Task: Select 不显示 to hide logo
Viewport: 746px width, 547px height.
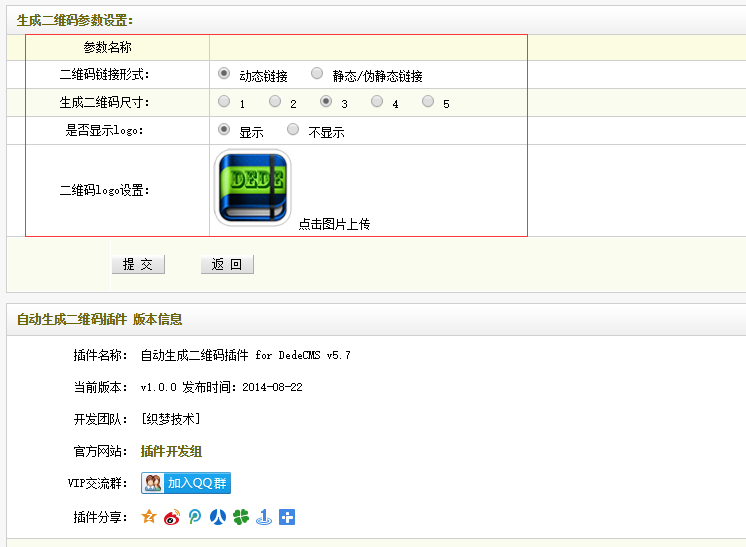Action: (x=293, y=129)
